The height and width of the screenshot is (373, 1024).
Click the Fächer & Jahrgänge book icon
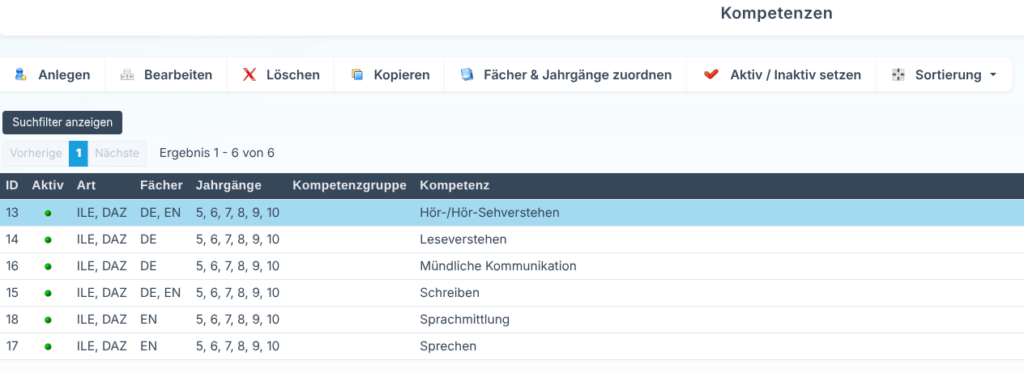coord(466,74)
